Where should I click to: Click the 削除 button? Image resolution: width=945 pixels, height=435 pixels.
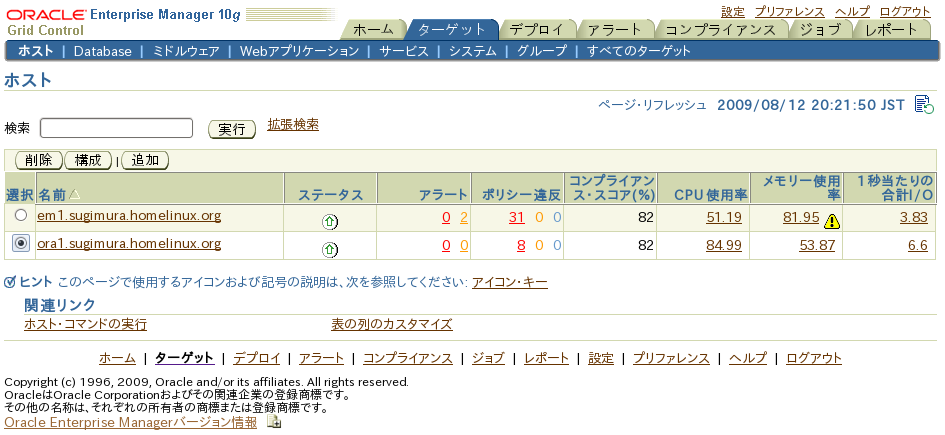pyautogui.click(x=39, y=160)
